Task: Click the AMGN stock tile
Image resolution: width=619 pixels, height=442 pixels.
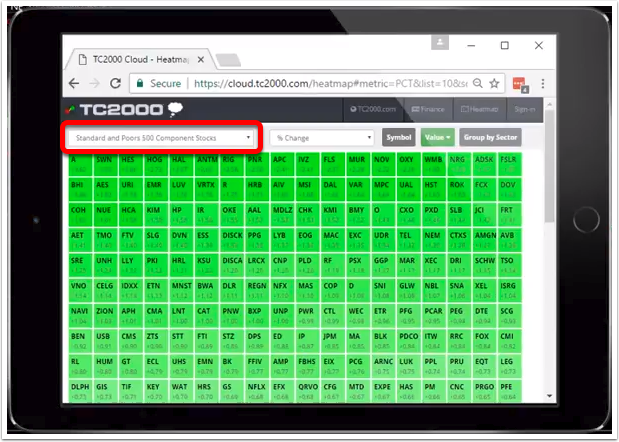Action: point(484,240)
